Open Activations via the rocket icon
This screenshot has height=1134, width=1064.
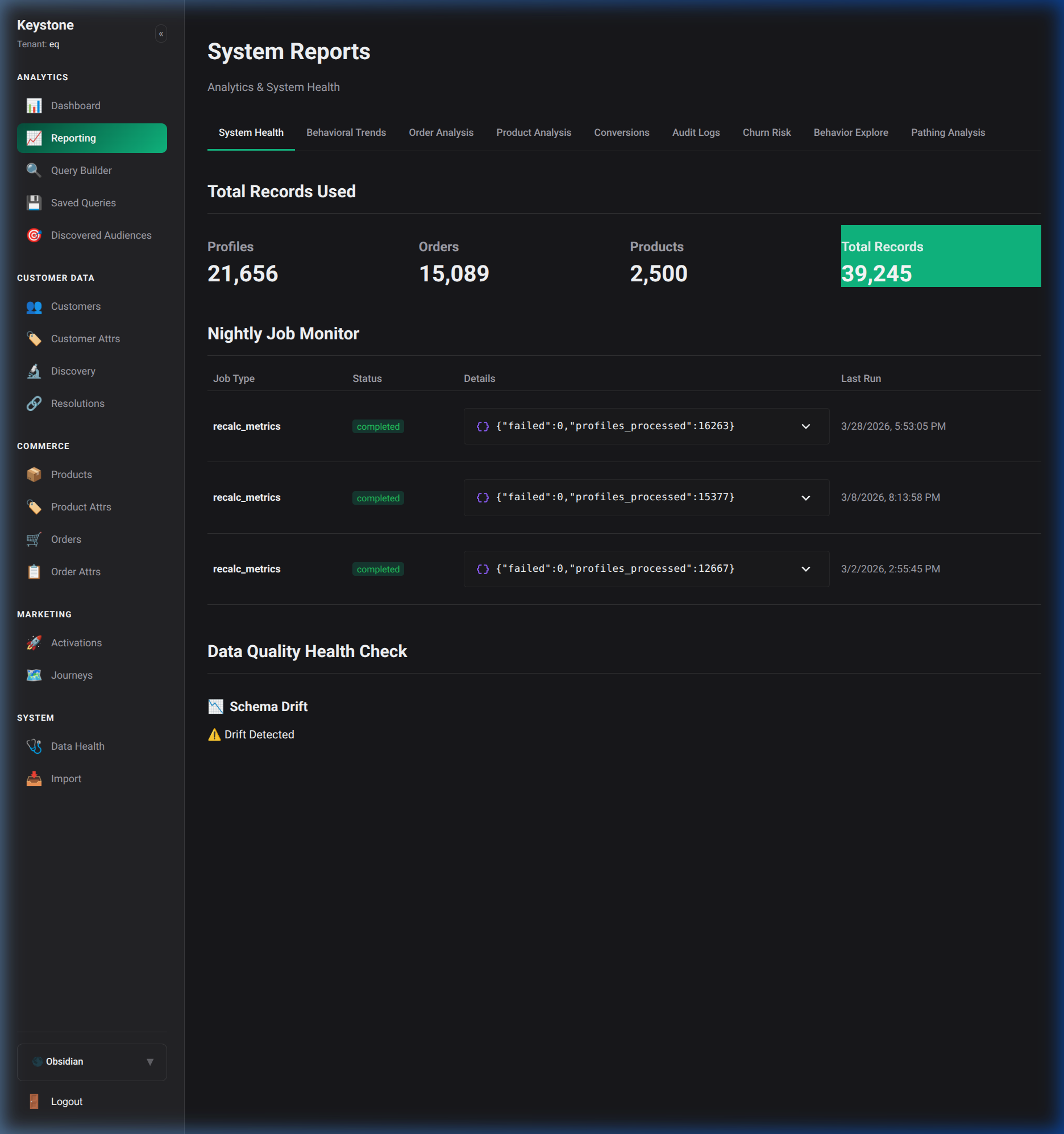pyautogui.click(x=34, y=642)
